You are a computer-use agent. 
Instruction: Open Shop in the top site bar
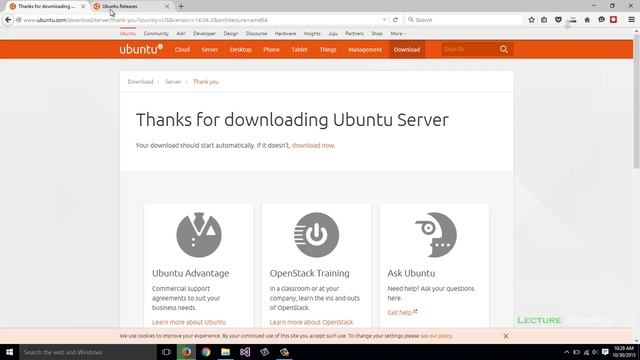click(x=377, y=33)
